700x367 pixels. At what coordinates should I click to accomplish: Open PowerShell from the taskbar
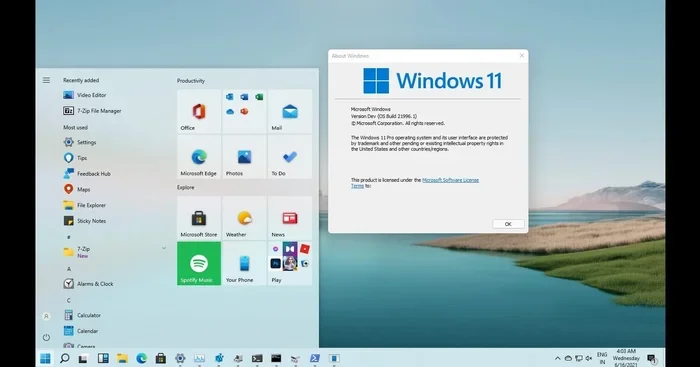(x=315, y=358)
